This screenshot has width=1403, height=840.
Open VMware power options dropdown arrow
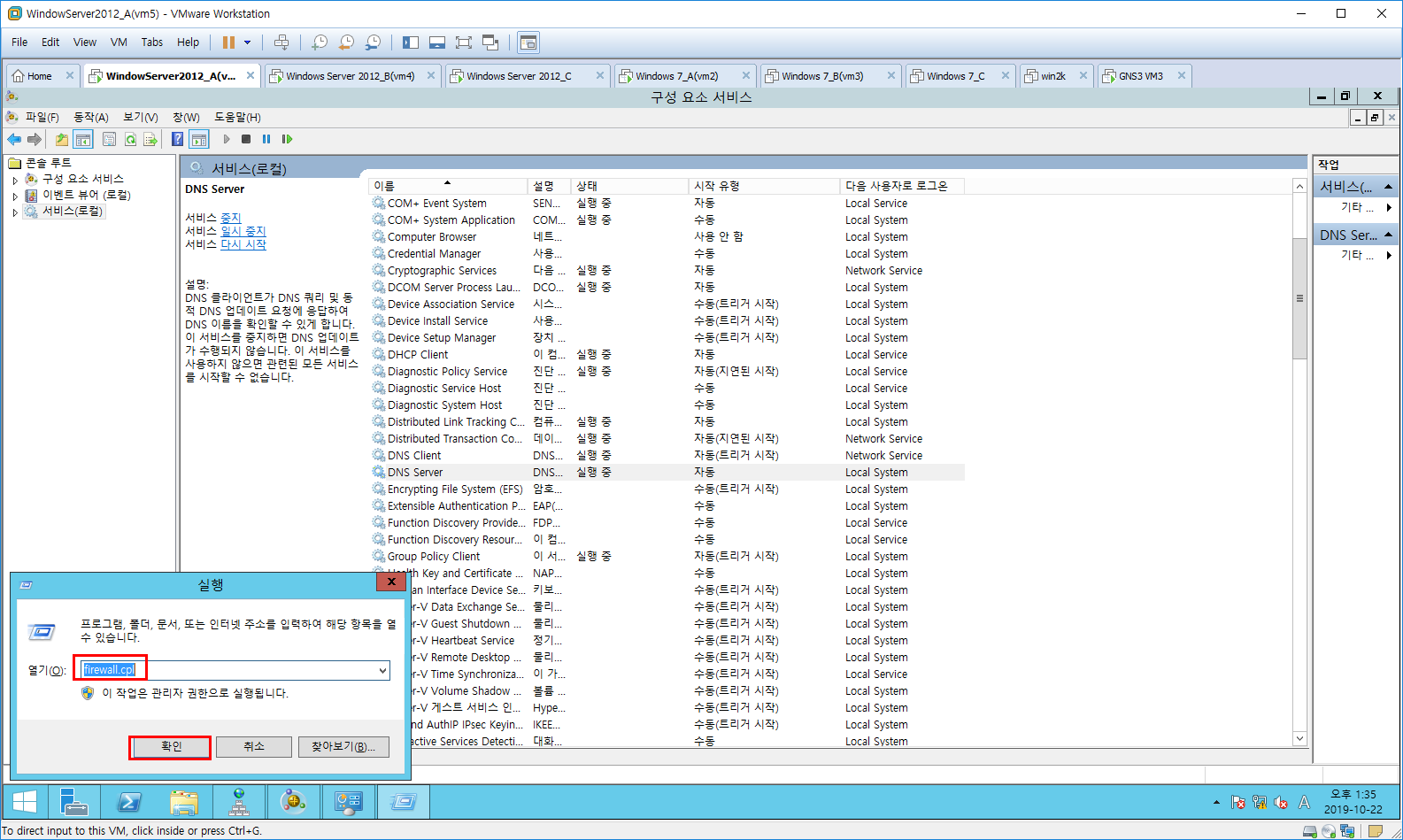pyautogui.click(x=248, y=42)
